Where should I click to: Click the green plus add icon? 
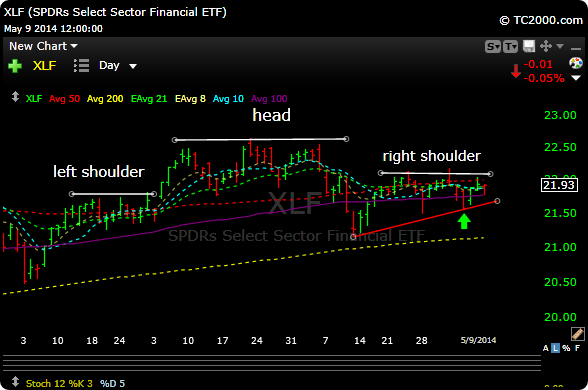pyautogui.click(x=15, y=66)
